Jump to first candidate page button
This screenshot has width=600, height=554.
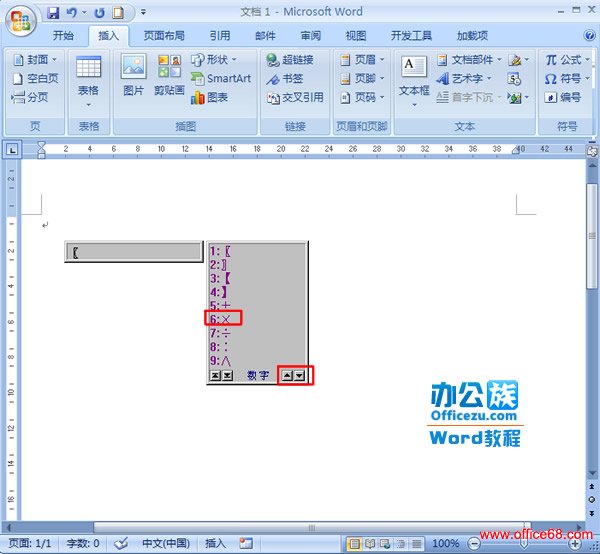[x=215, y=376]
